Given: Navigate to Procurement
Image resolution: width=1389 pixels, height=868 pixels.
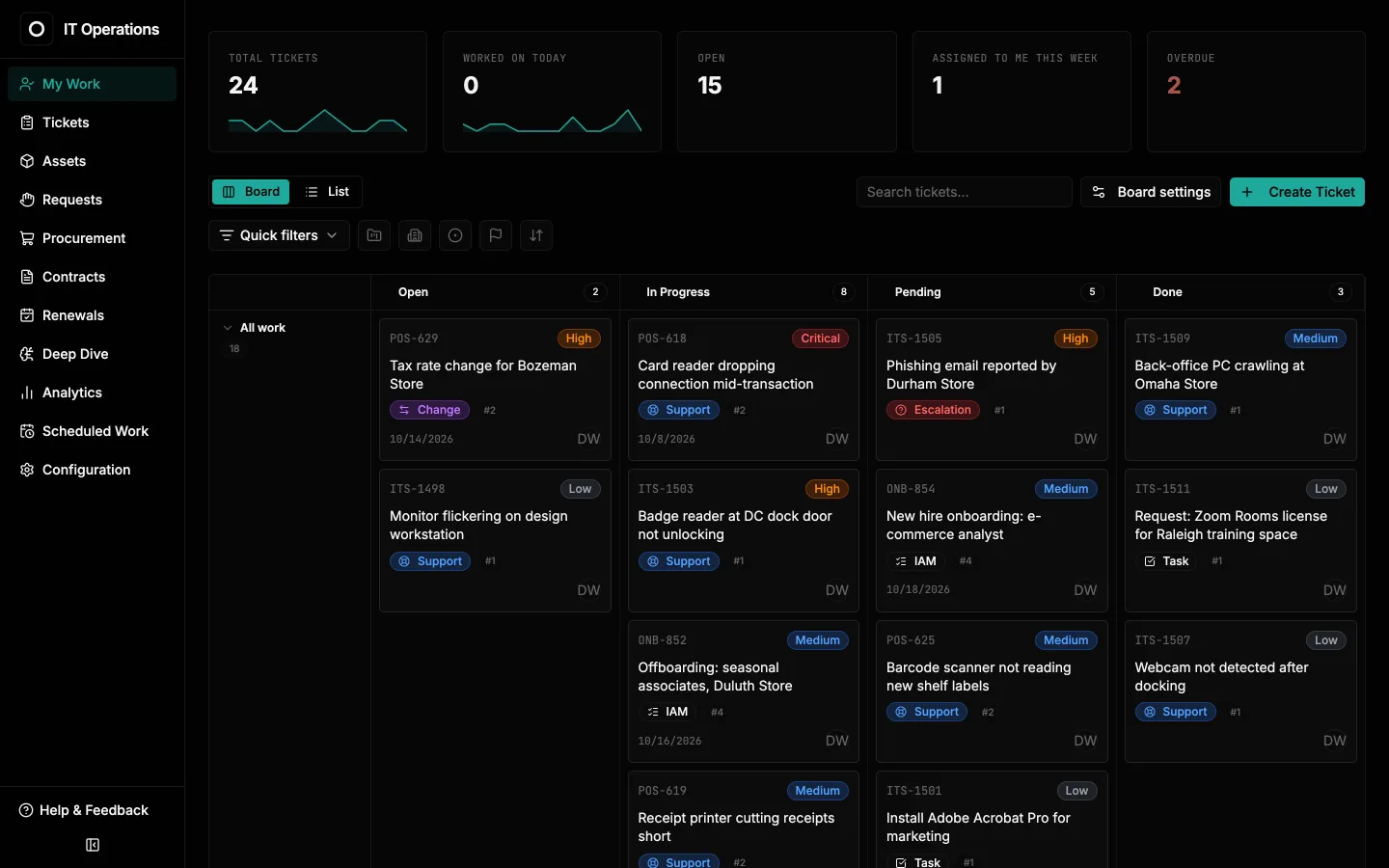Looking at the screenshot, I should click(92, 238).
